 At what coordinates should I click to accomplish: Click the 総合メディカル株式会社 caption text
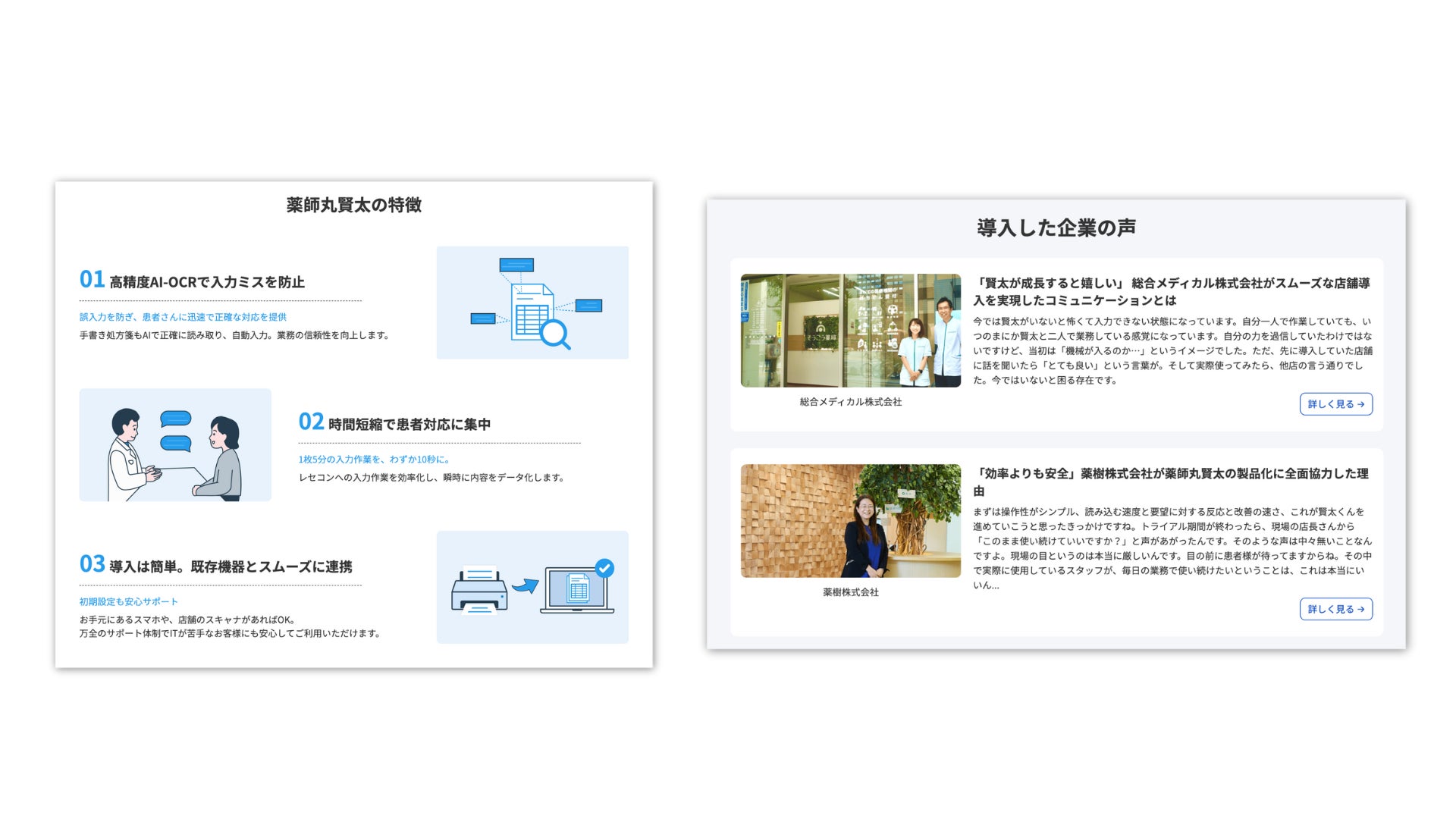850,402
